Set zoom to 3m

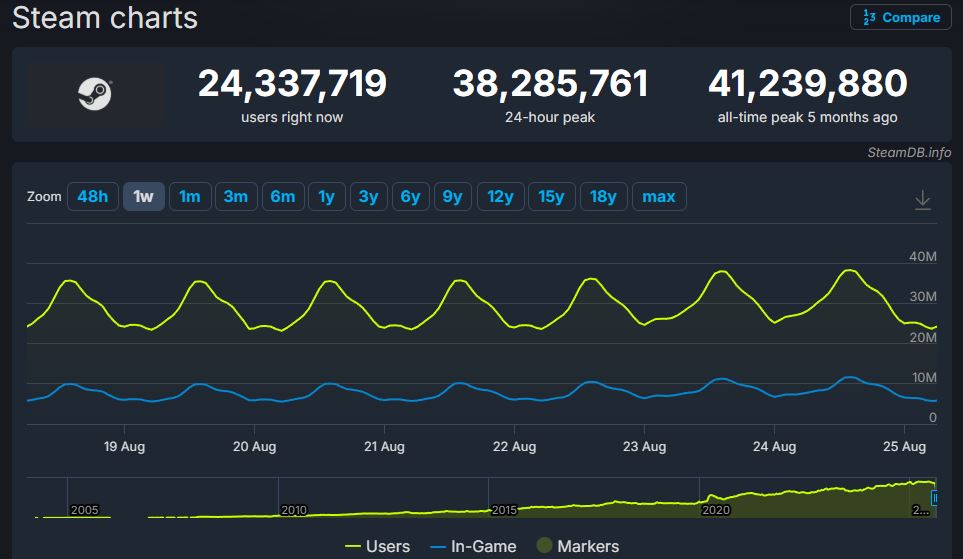(235, 197)
